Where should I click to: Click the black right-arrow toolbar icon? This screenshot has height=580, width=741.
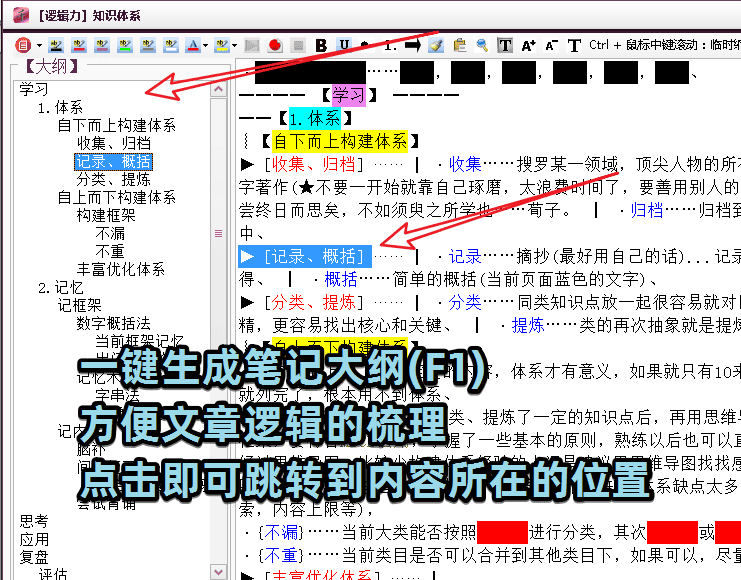(x=413, y=45)
